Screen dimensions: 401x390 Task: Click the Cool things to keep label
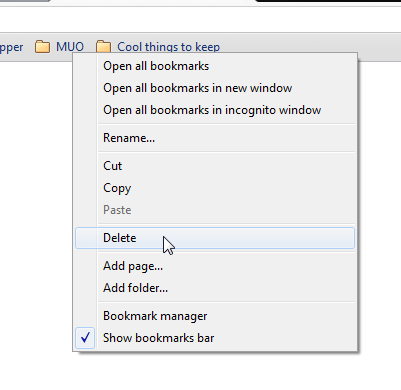(x=168, y=47)
